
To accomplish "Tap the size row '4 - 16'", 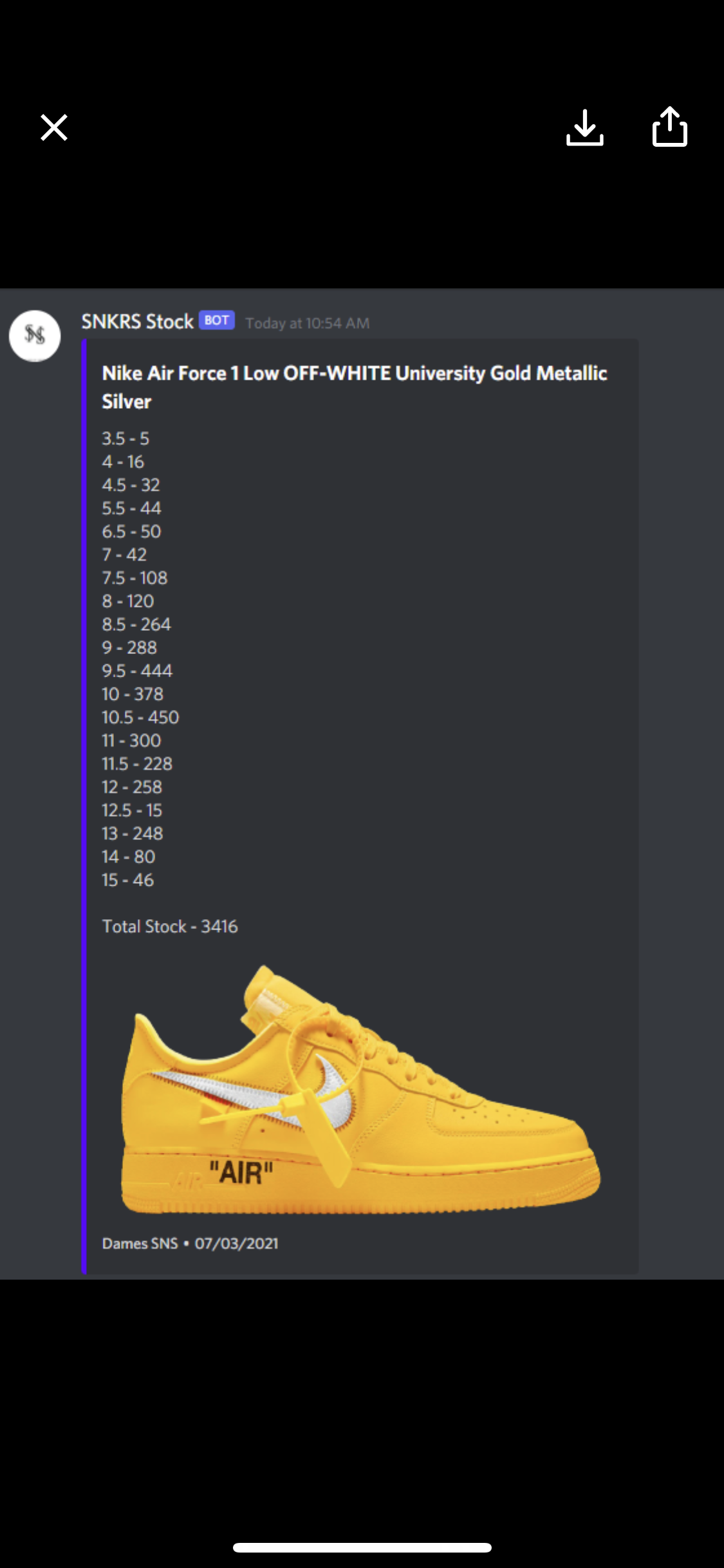I will [123, 462].
